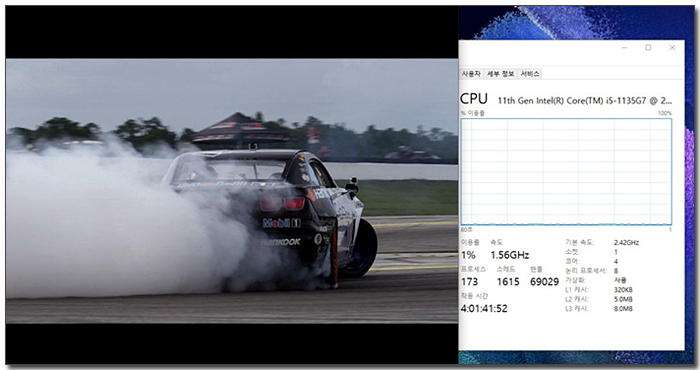
Task: Click the uptime value 4:01:41:52
Action: pyautogui.click(x=484, y=309)
